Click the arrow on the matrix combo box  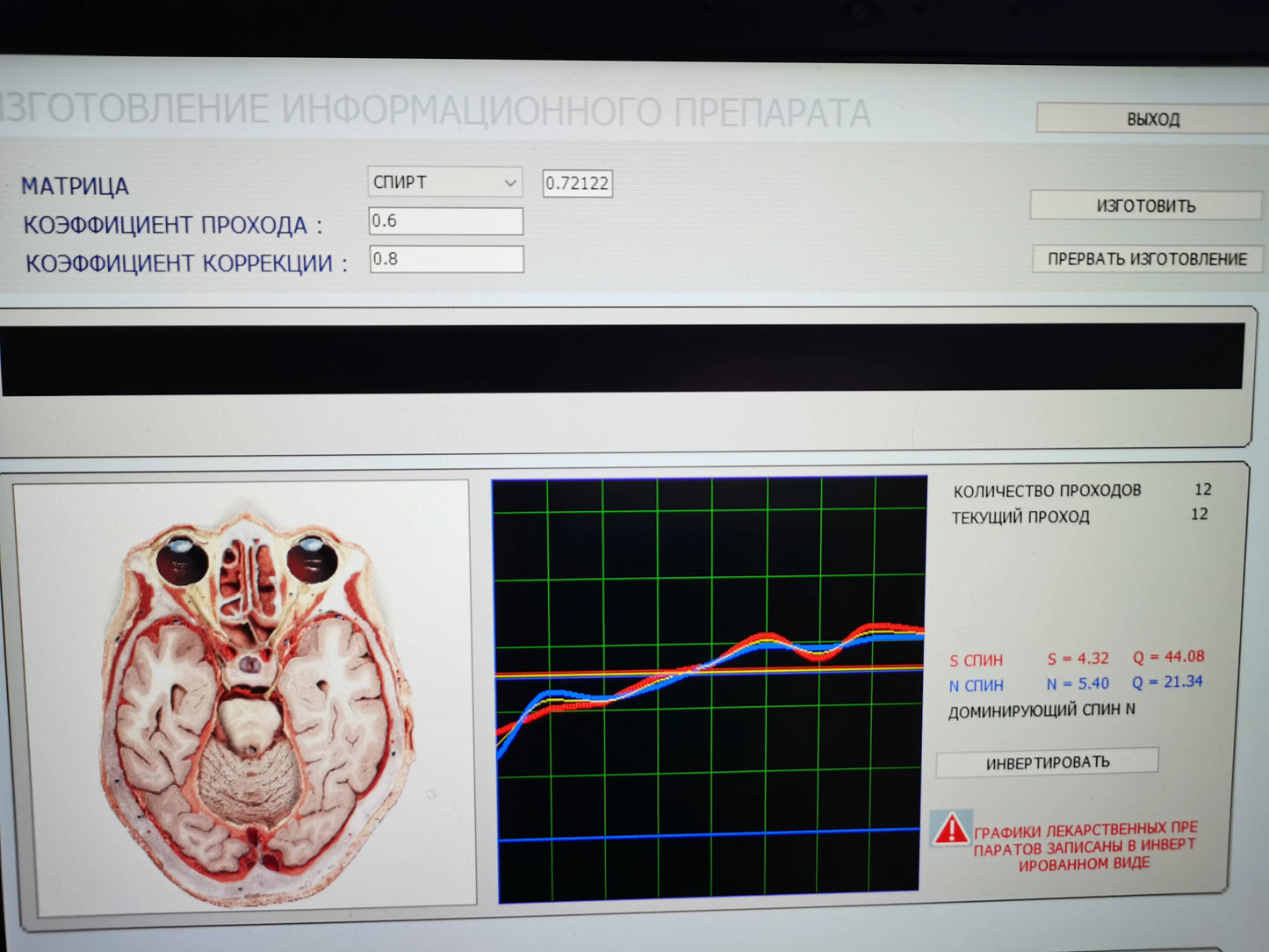tap(509, 183)
